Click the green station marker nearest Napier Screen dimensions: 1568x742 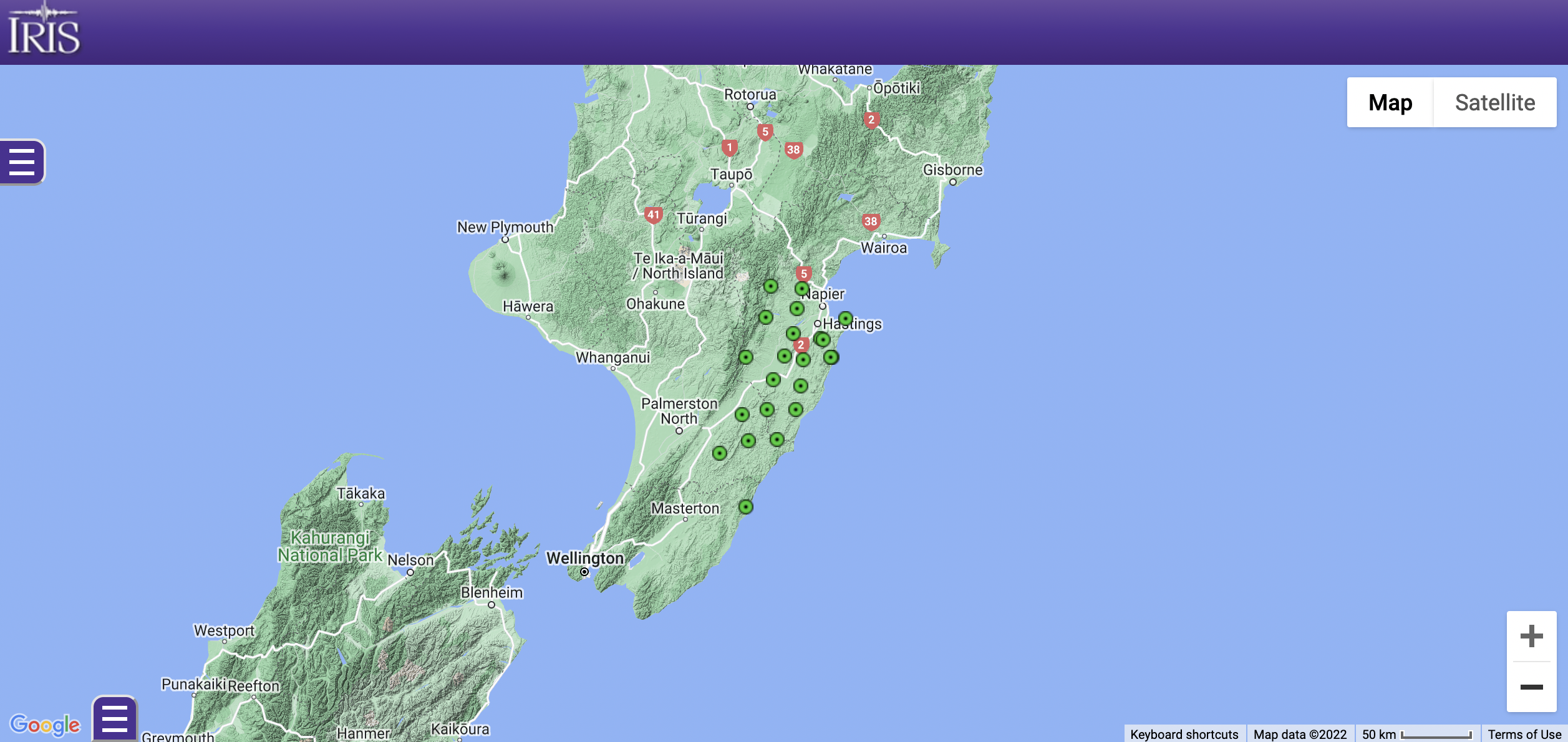802,289
